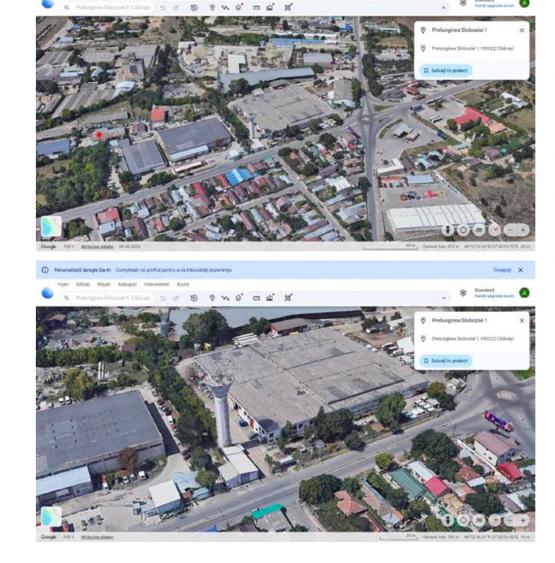Viewport: 555px width, 563px height.
Task: Click the imagery date in upper status bar
Action: (129, 247)
